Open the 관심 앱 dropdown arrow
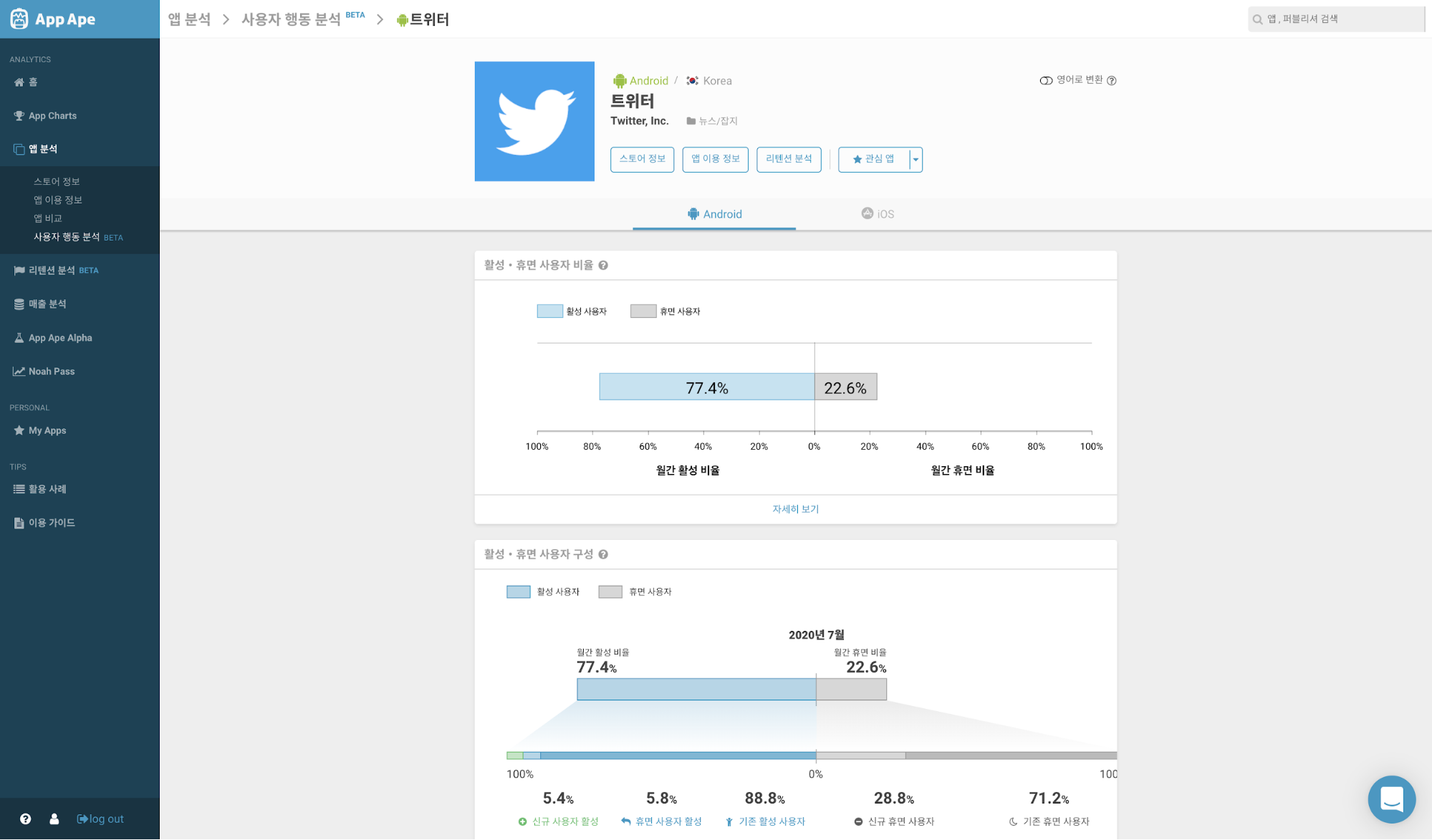 (916, 160)
